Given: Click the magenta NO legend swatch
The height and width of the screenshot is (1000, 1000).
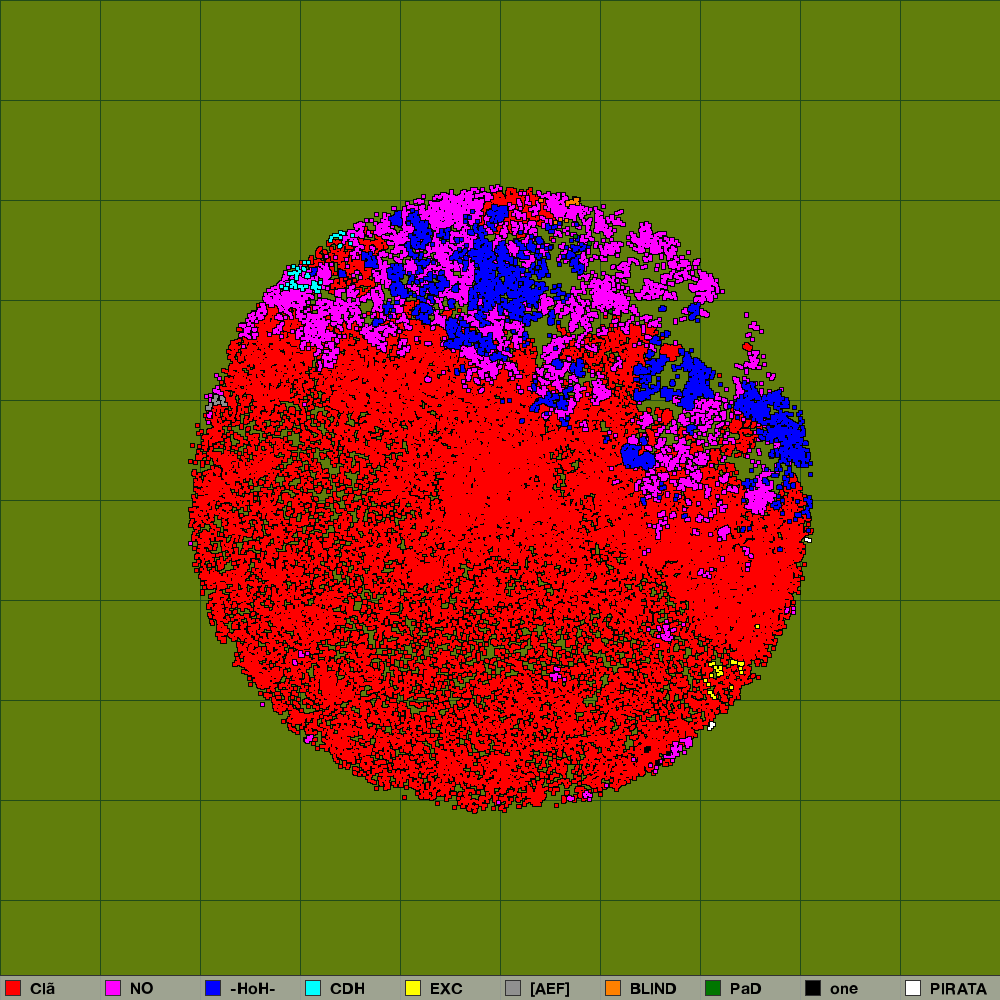Looking at the screenshot, I should [x=113, y=988].
